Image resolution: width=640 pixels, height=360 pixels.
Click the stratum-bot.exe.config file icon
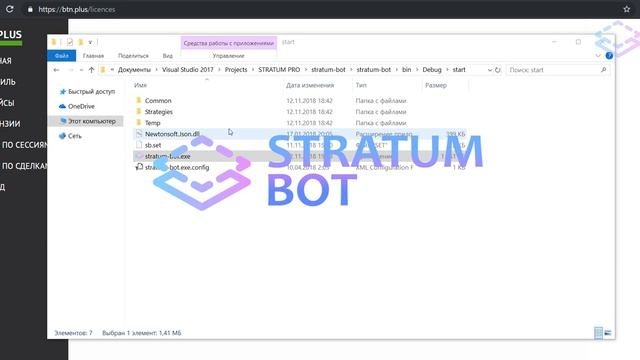click(x=139, y=167)
